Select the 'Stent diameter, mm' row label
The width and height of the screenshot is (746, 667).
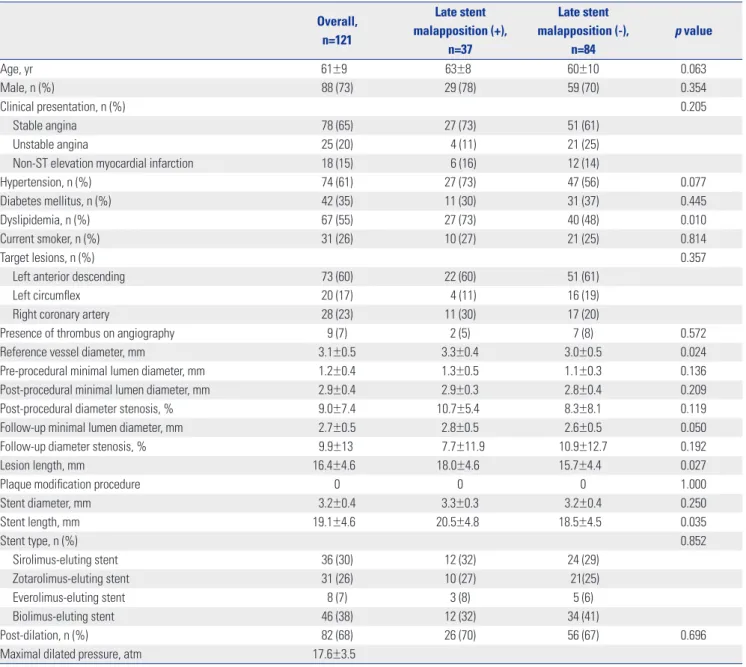45,503
